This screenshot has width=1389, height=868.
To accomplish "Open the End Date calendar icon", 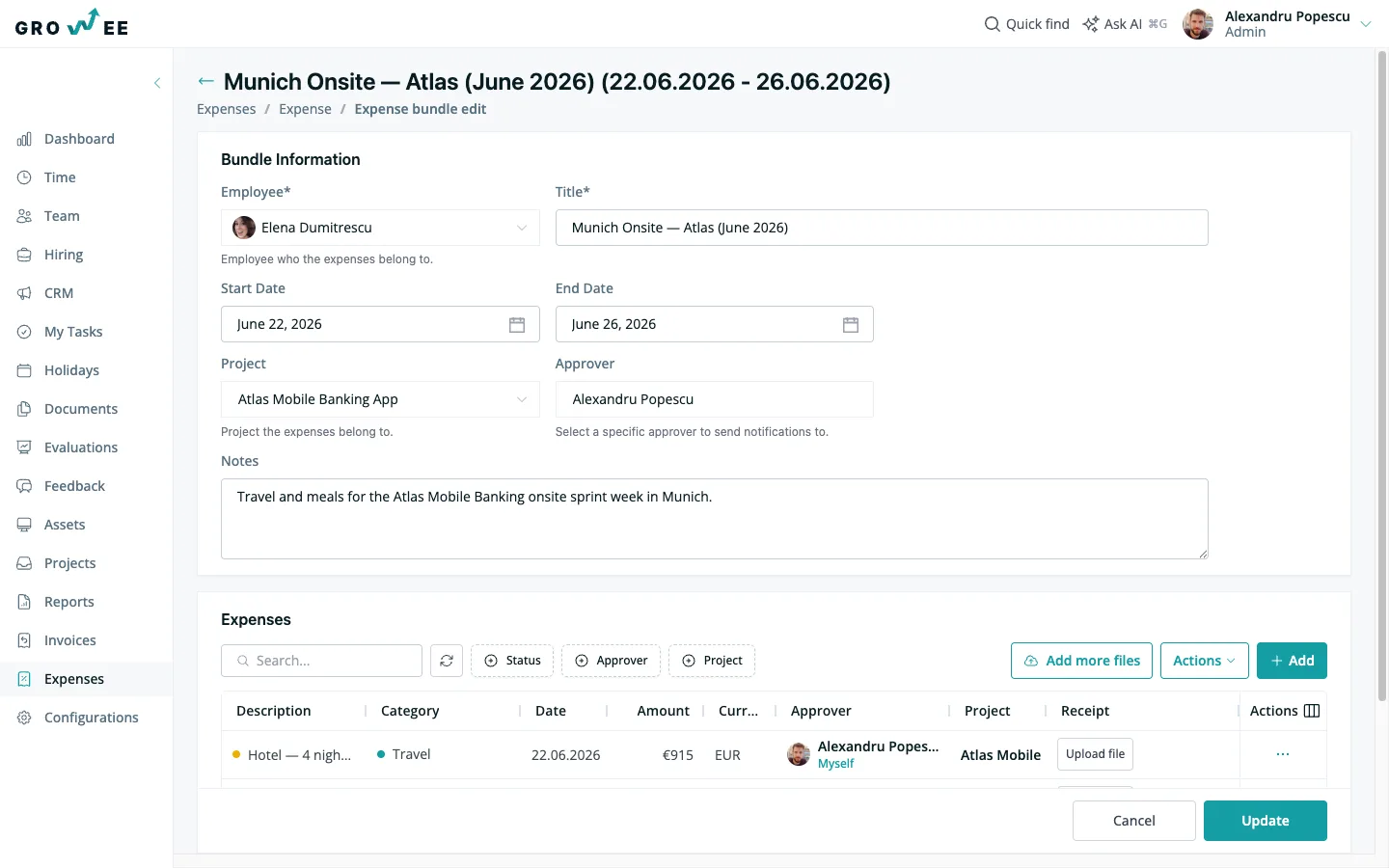I will (851, 325).
